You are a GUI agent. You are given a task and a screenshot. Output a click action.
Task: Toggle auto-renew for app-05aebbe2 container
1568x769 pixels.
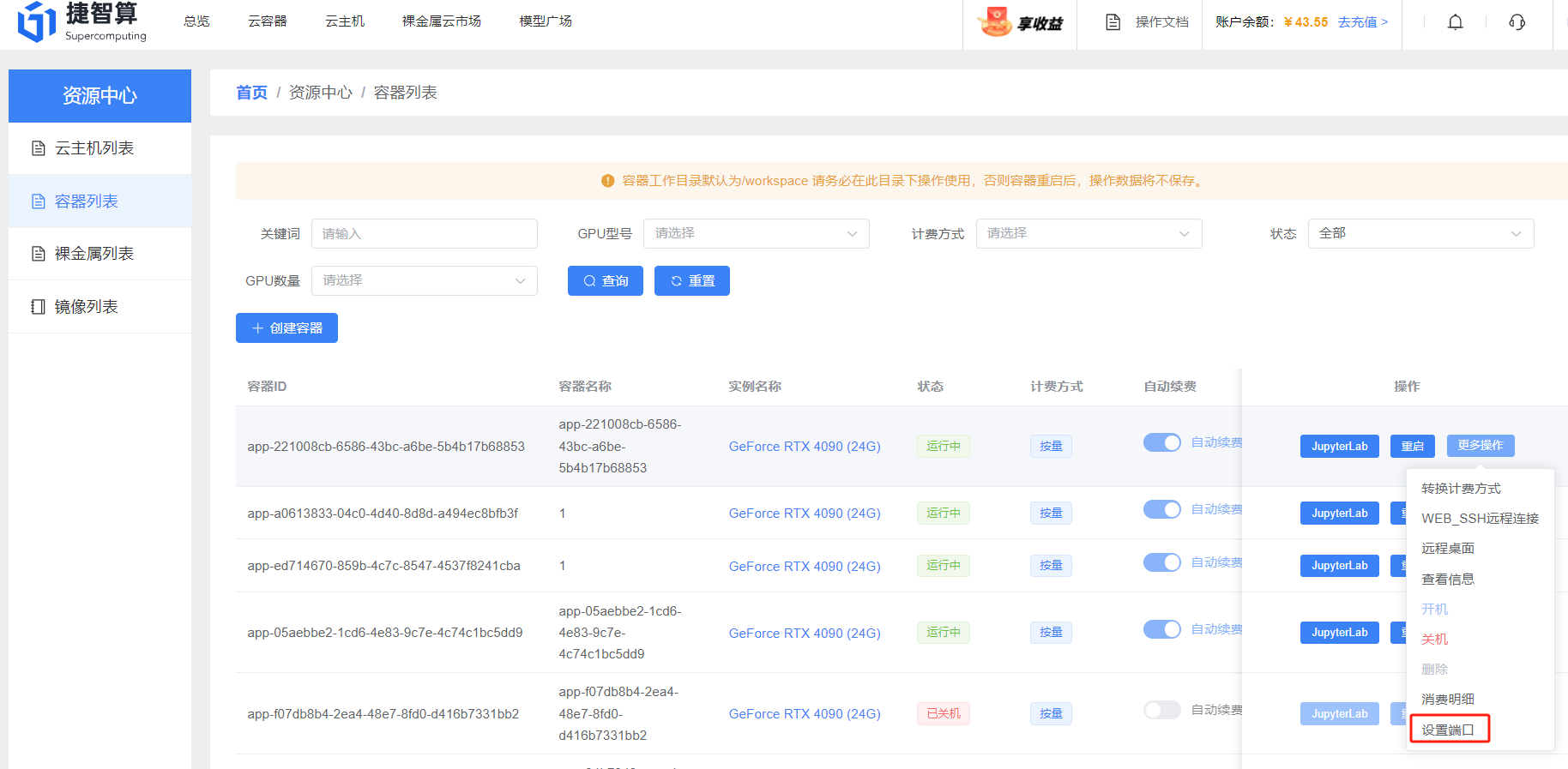tap(1162, 629)
